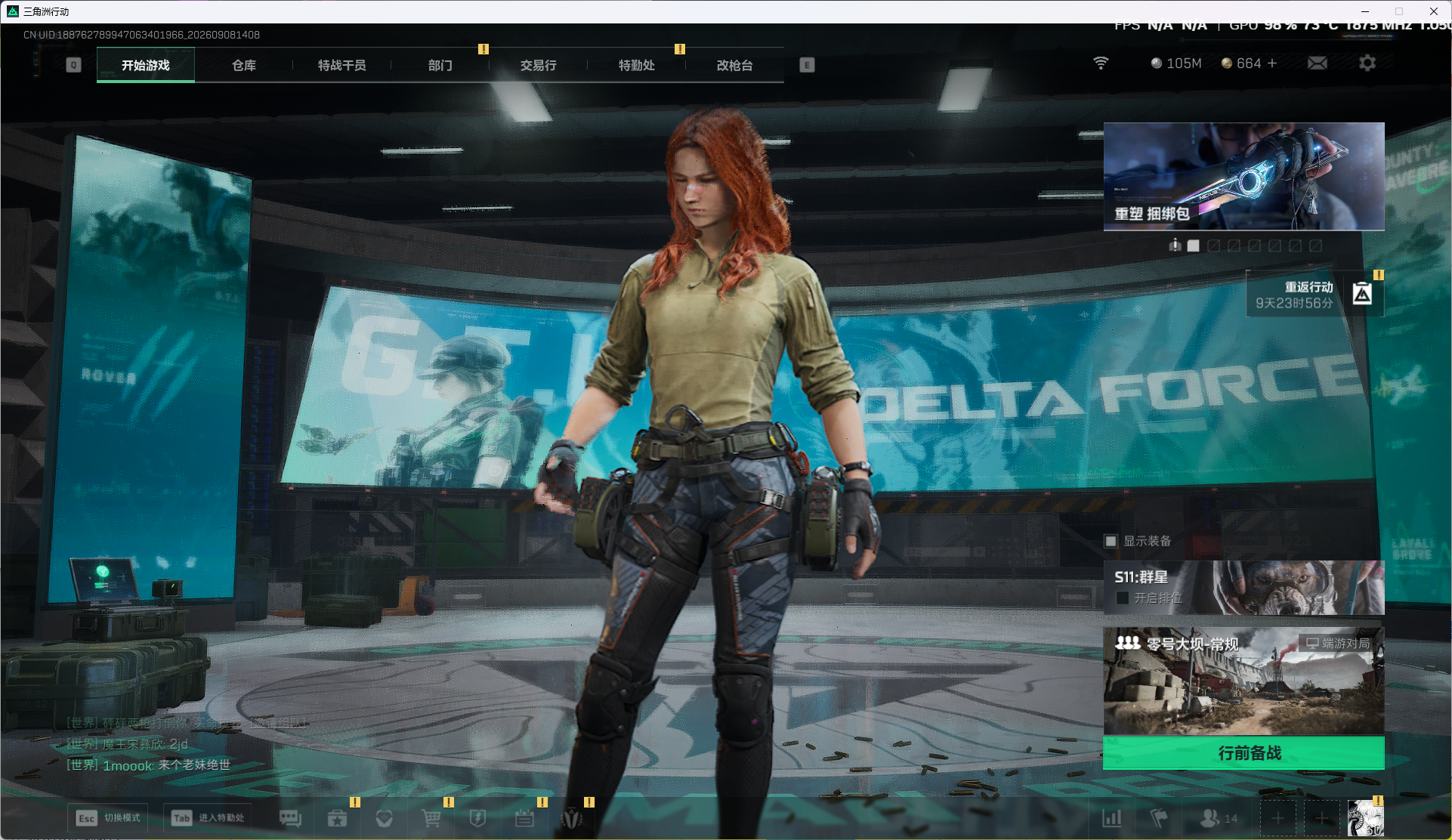
Task: Open the mail envelope icon
Action: [x=1318, y=63]
